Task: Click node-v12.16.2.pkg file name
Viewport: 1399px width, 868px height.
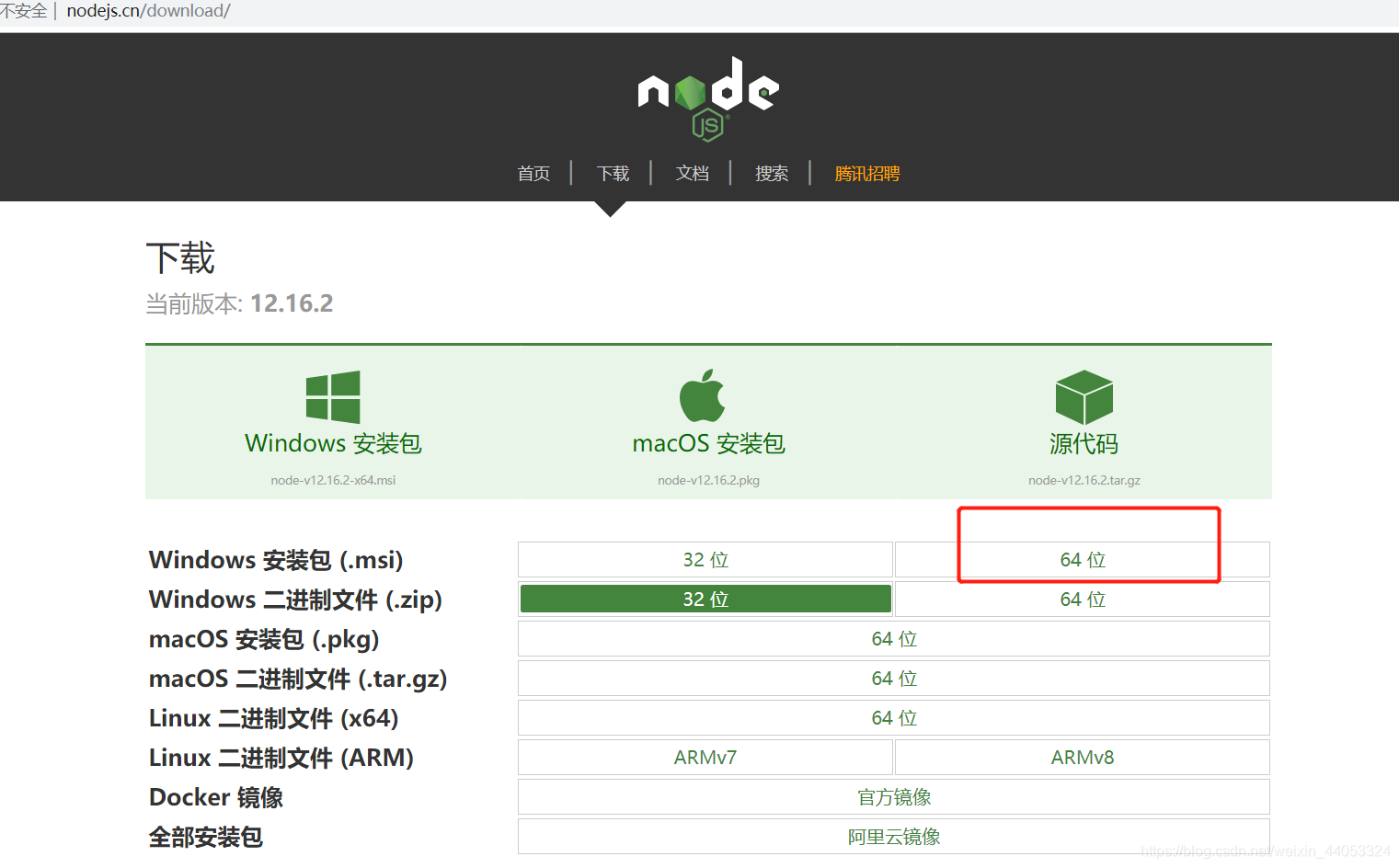Action: tap(708, 480)
